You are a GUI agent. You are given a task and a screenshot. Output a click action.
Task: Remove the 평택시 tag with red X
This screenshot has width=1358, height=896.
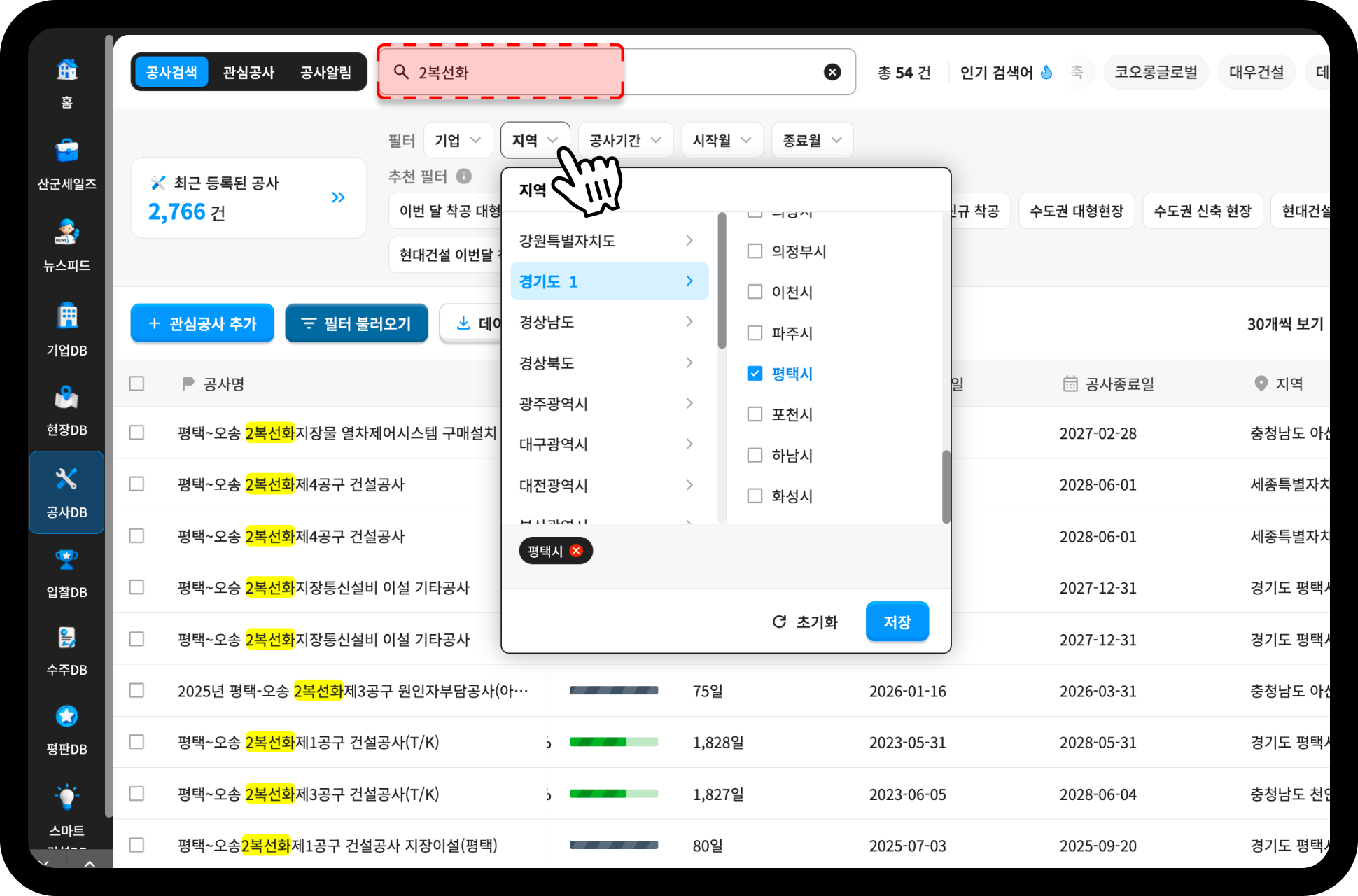pyautogui.click(x=576, y=551)
